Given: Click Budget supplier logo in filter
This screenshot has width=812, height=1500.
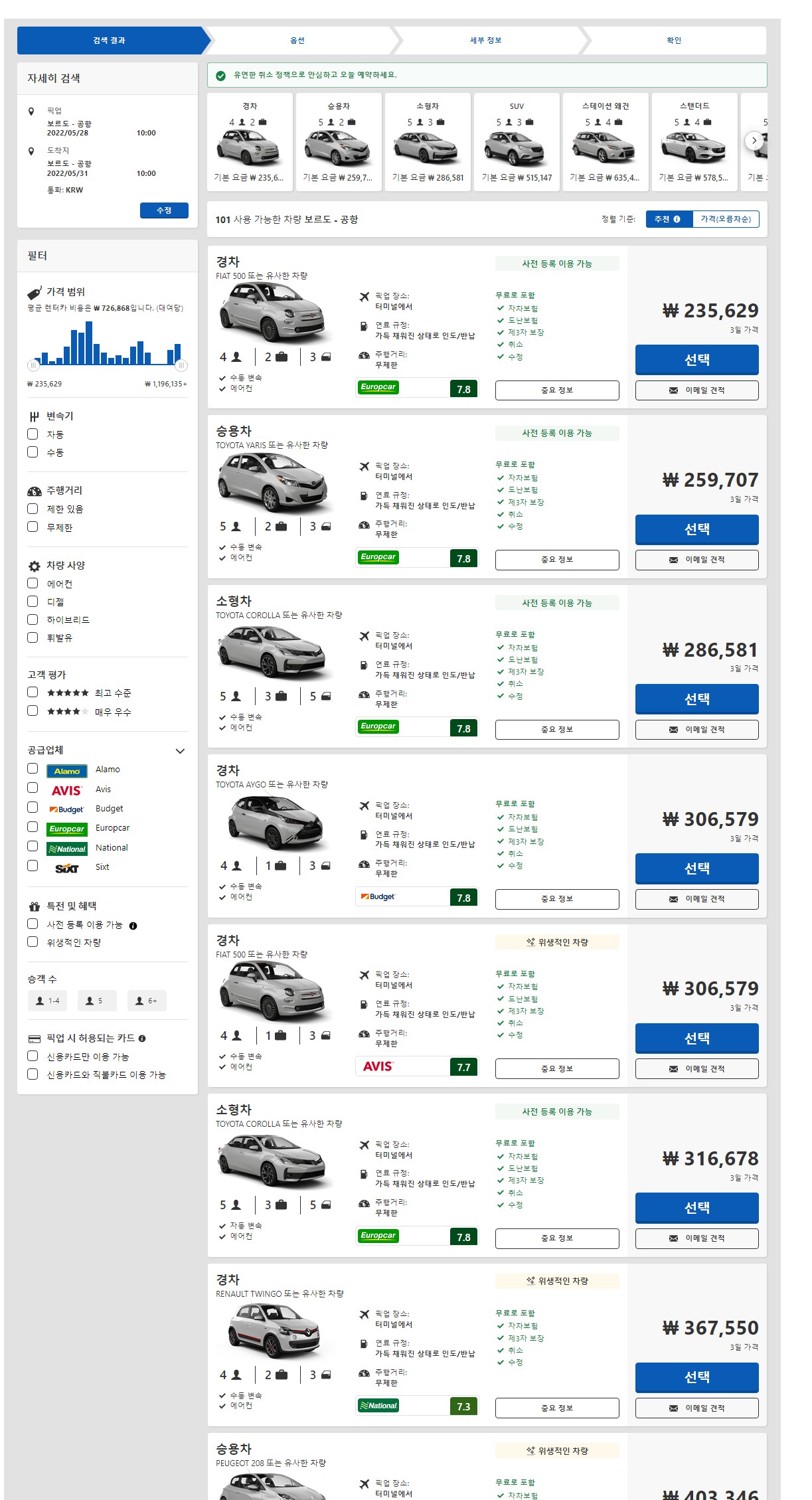Looking at the screenshot, I should click(x=67, y=809).
